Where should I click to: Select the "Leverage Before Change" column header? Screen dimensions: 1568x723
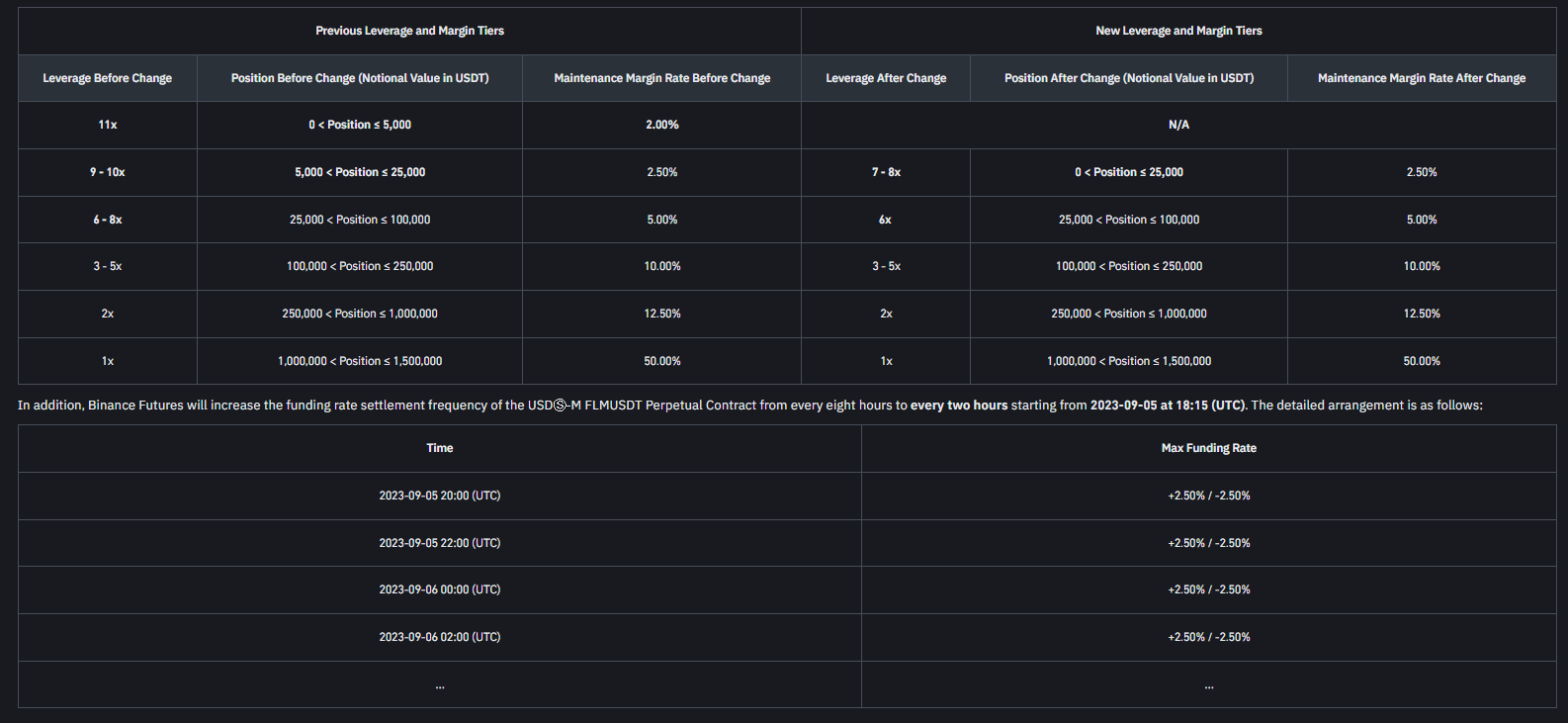107,78
